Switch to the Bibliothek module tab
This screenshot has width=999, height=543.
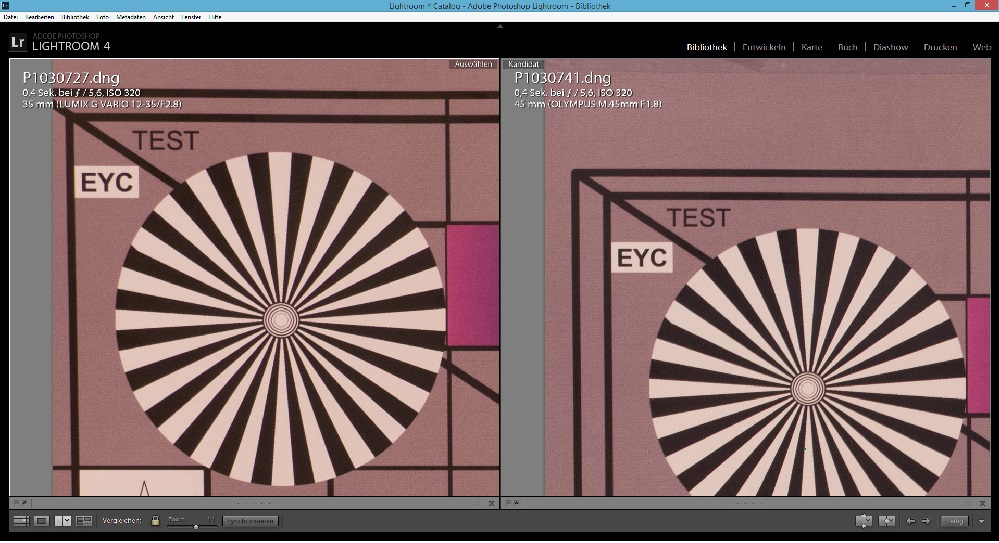pos(707,47)
